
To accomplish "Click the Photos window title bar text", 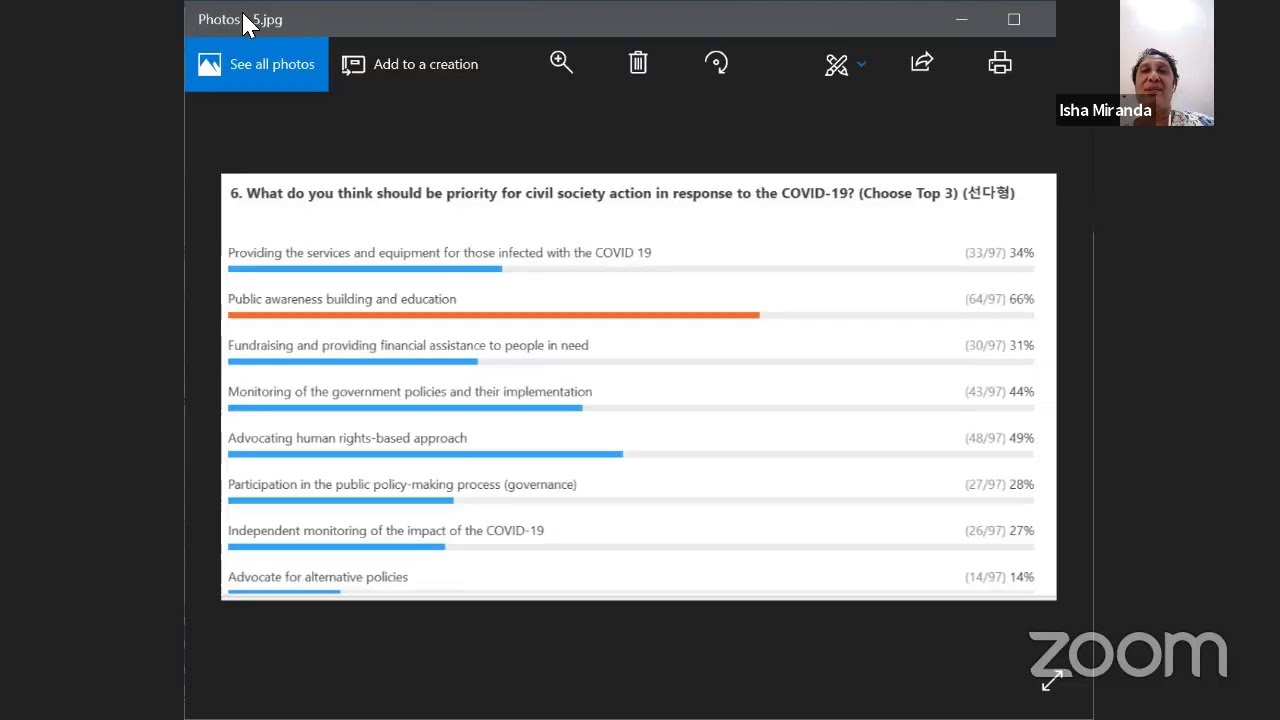I will coord(240,19).
